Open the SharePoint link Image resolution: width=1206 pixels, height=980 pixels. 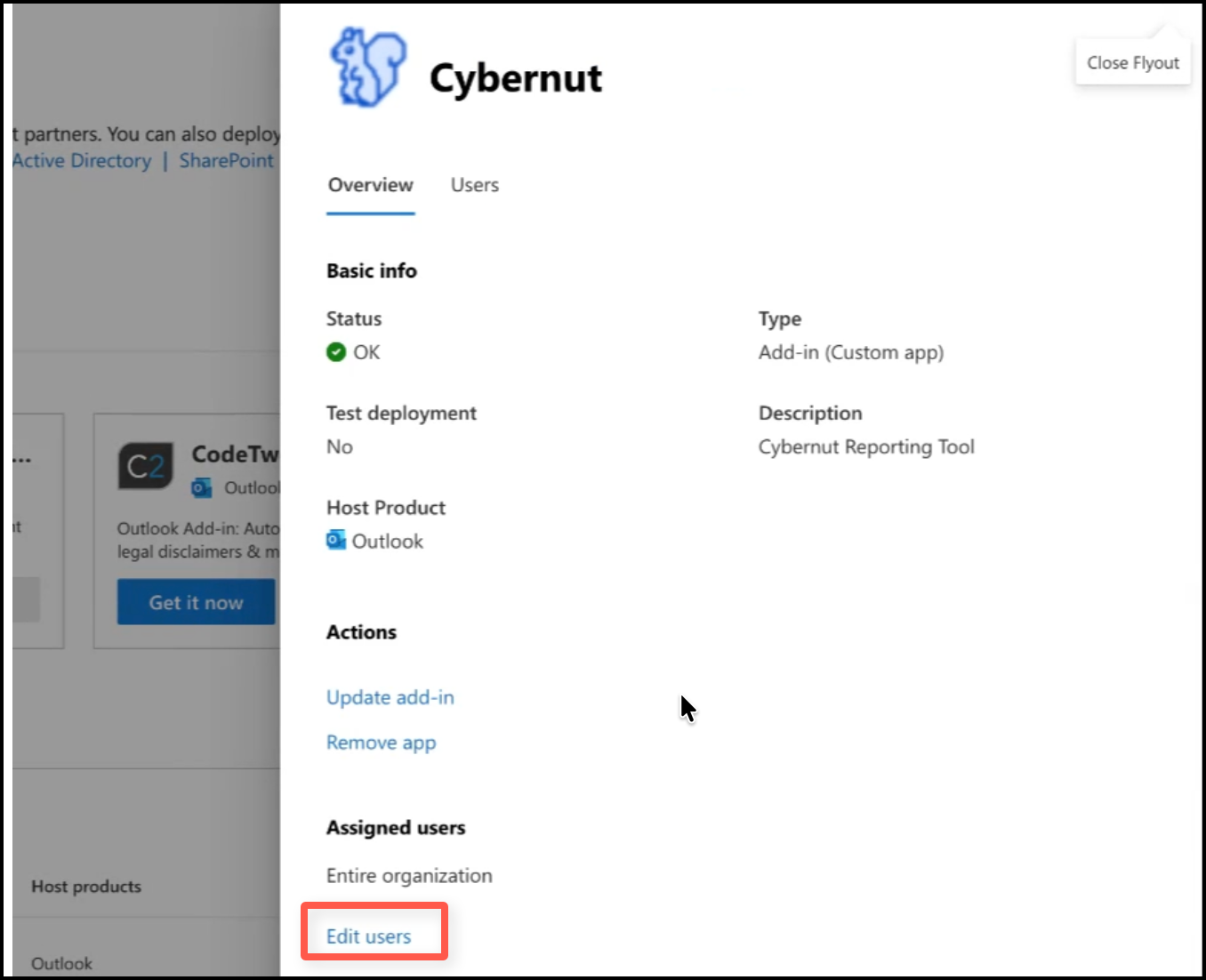(227, 161)
